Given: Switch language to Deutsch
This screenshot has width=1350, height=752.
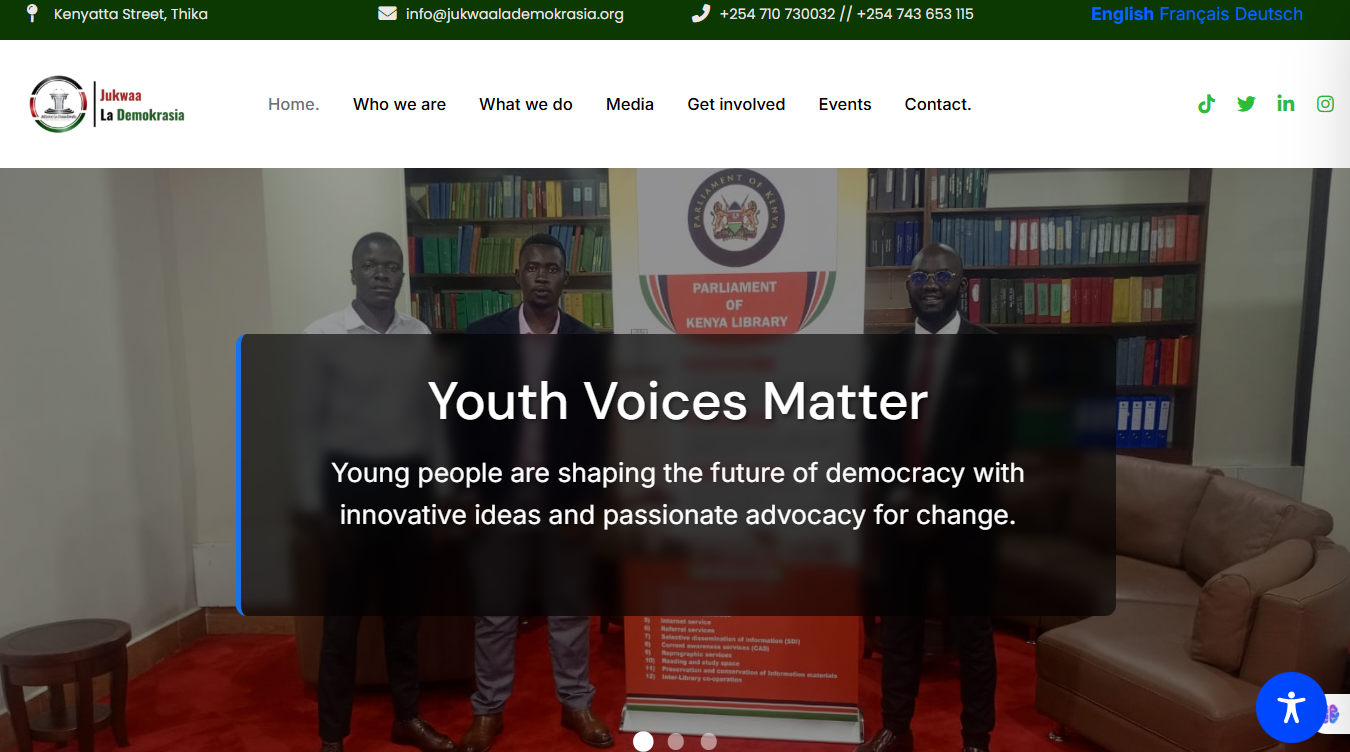Looking at the screenshot, I should pos(1268,14).
